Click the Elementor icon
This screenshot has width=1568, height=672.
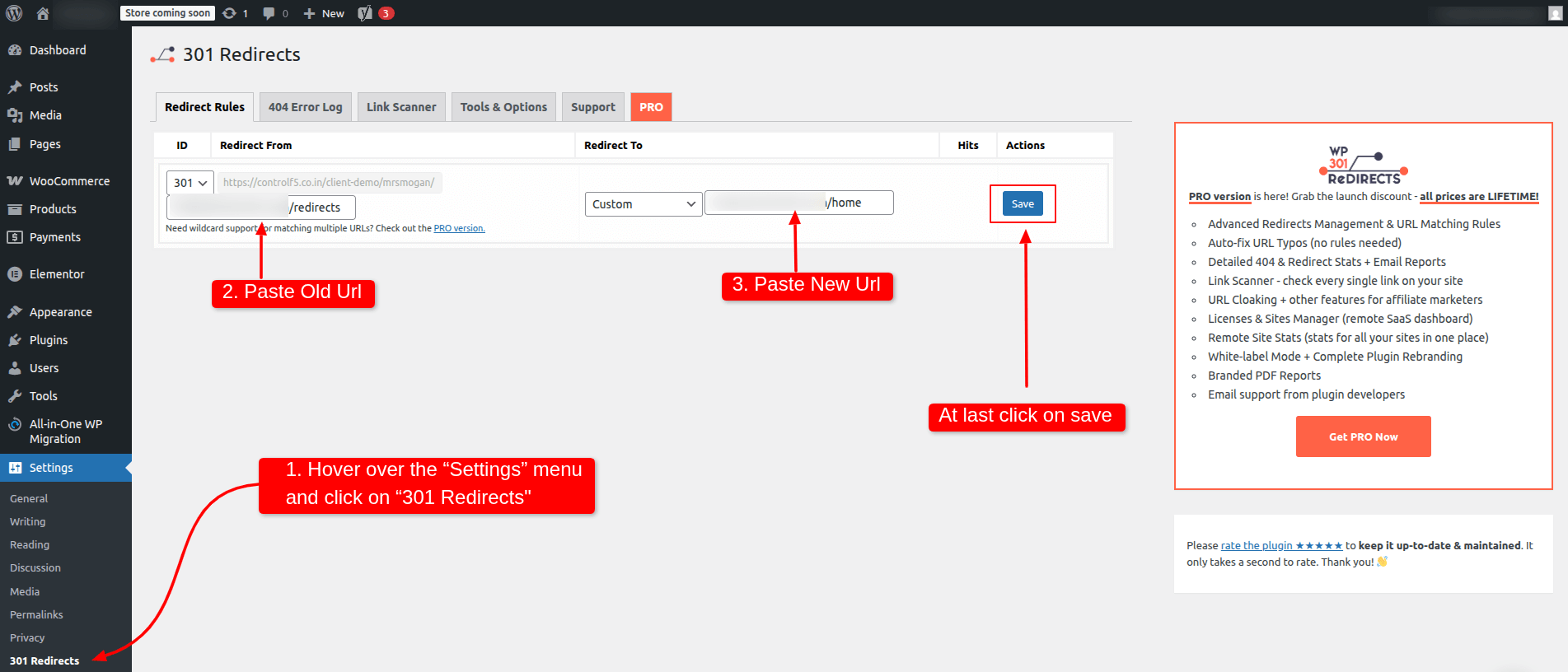click(15, 274)
